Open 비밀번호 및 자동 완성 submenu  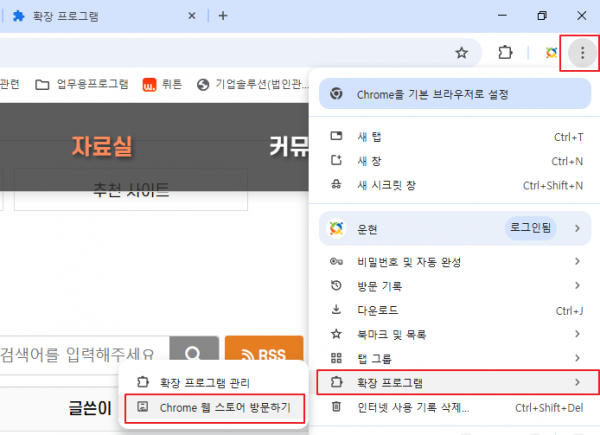(455, 262)
